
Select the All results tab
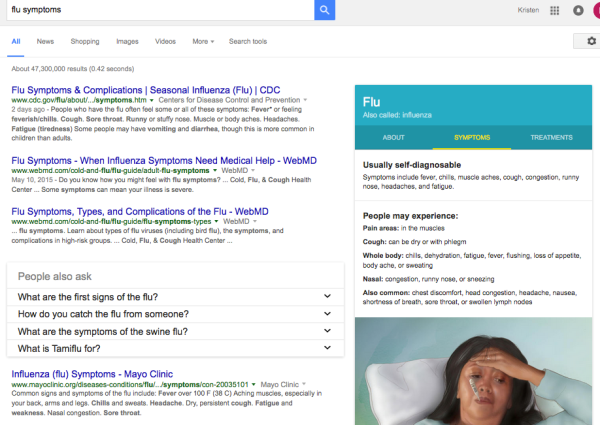point(16,41)
